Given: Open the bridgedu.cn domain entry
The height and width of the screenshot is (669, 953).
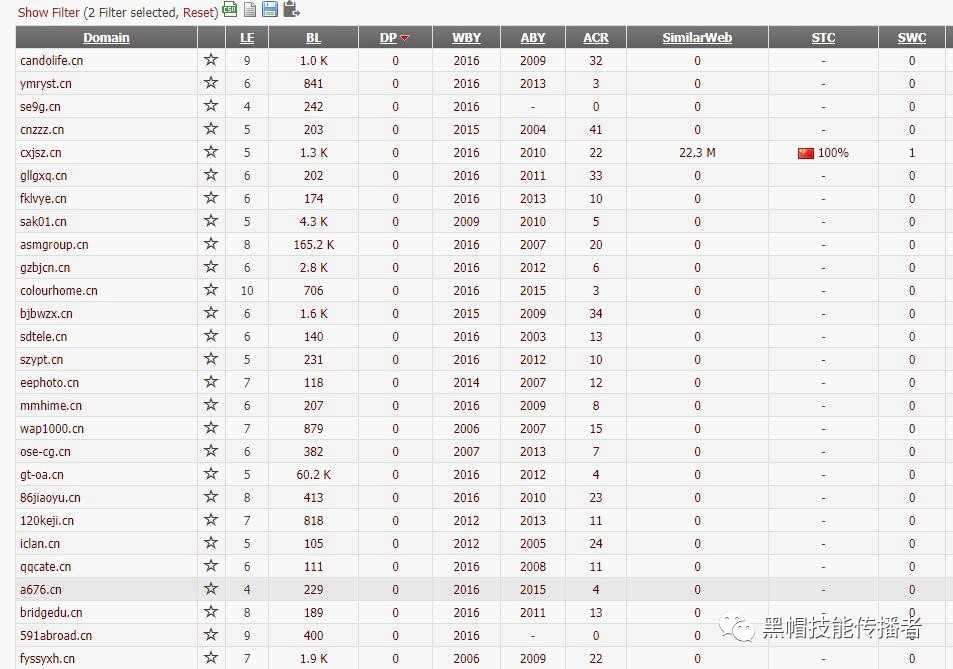Looking at the screenshot, I should [51, 612].
